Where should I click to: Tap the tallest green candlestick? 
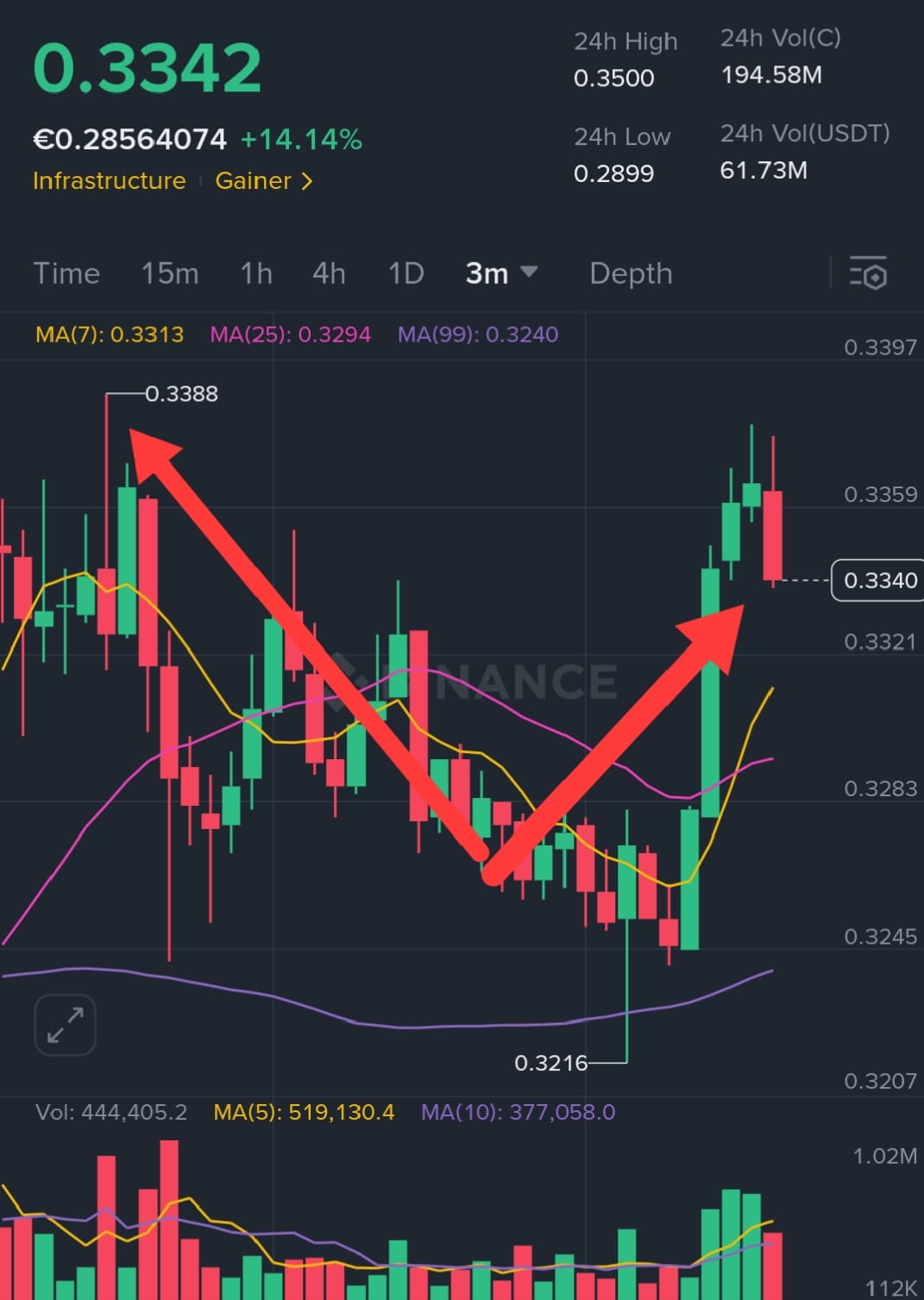pyautogui.click(x=711, y=693)
